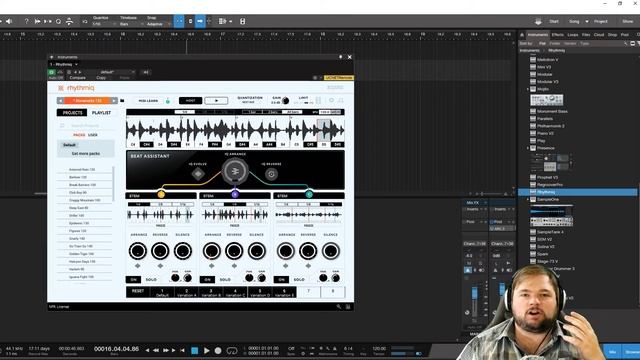Click the 'Get more packs' link
The width and height of the screenshot is (640, 360).
click(x=86, y=153)
